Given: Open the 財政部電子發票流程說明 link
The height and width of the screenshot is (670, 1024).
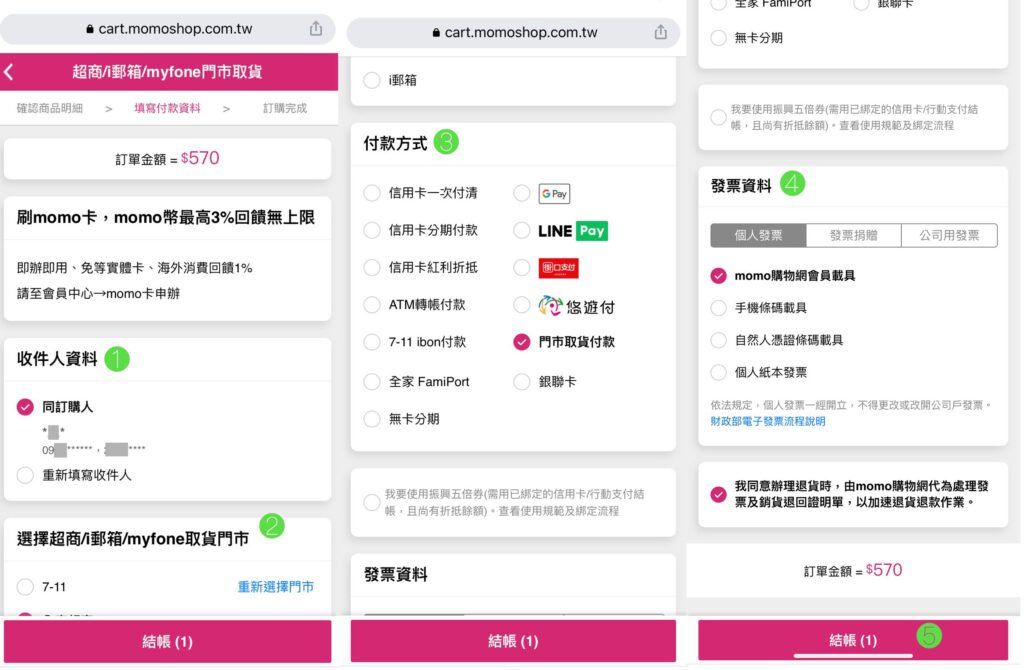Looking at the screenshot, I should 768,421.
